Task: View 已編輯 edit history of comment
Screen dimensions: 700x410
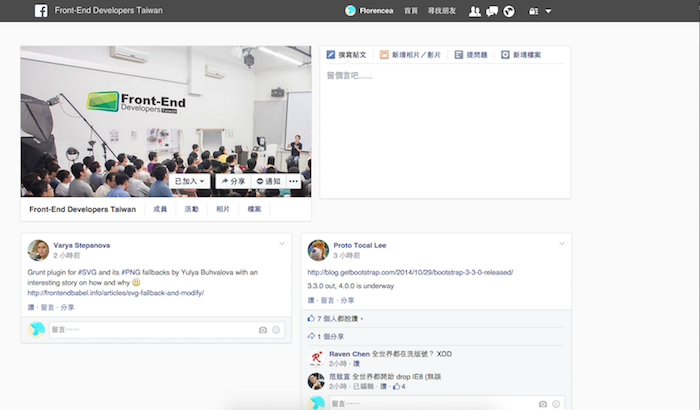Action: pyautogui.click(x=363, y=386)
